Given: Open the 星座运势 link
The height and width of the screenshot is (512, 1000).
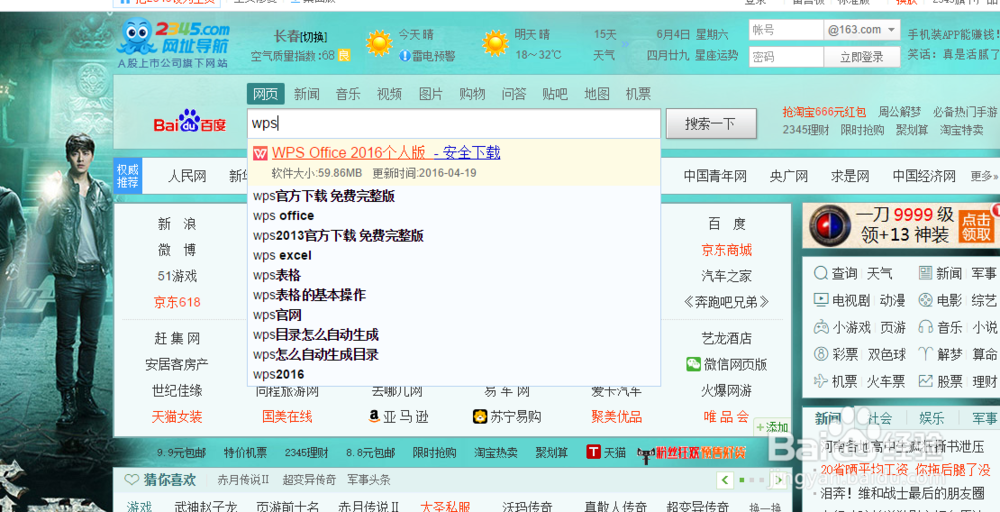Looking at the screenshot, I should [717, 55].
